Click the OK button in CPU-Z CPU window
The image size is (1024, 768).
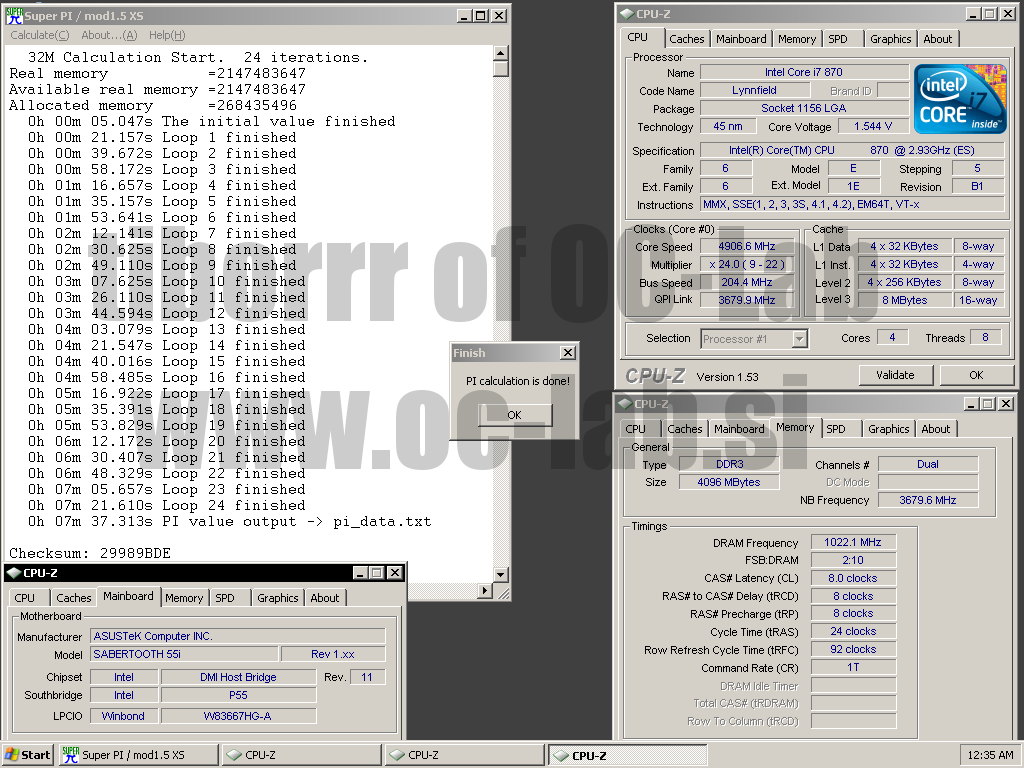pyautogui.click(x=976, y=375)
